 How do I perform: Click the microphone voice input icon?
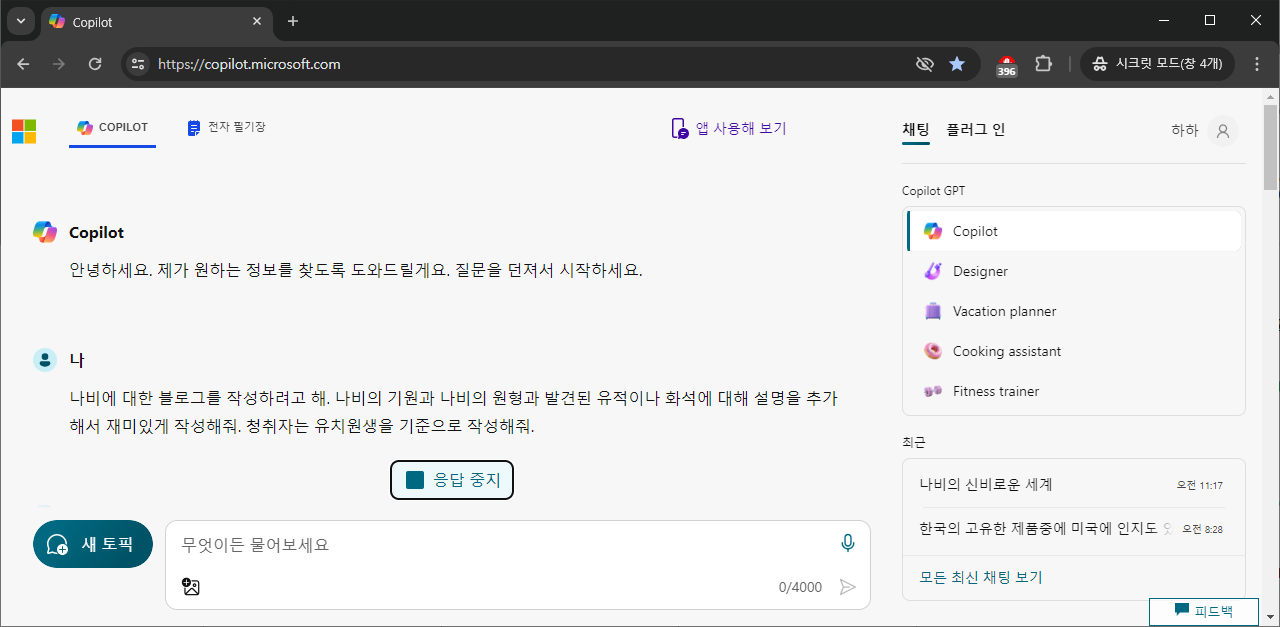[848, 543]
